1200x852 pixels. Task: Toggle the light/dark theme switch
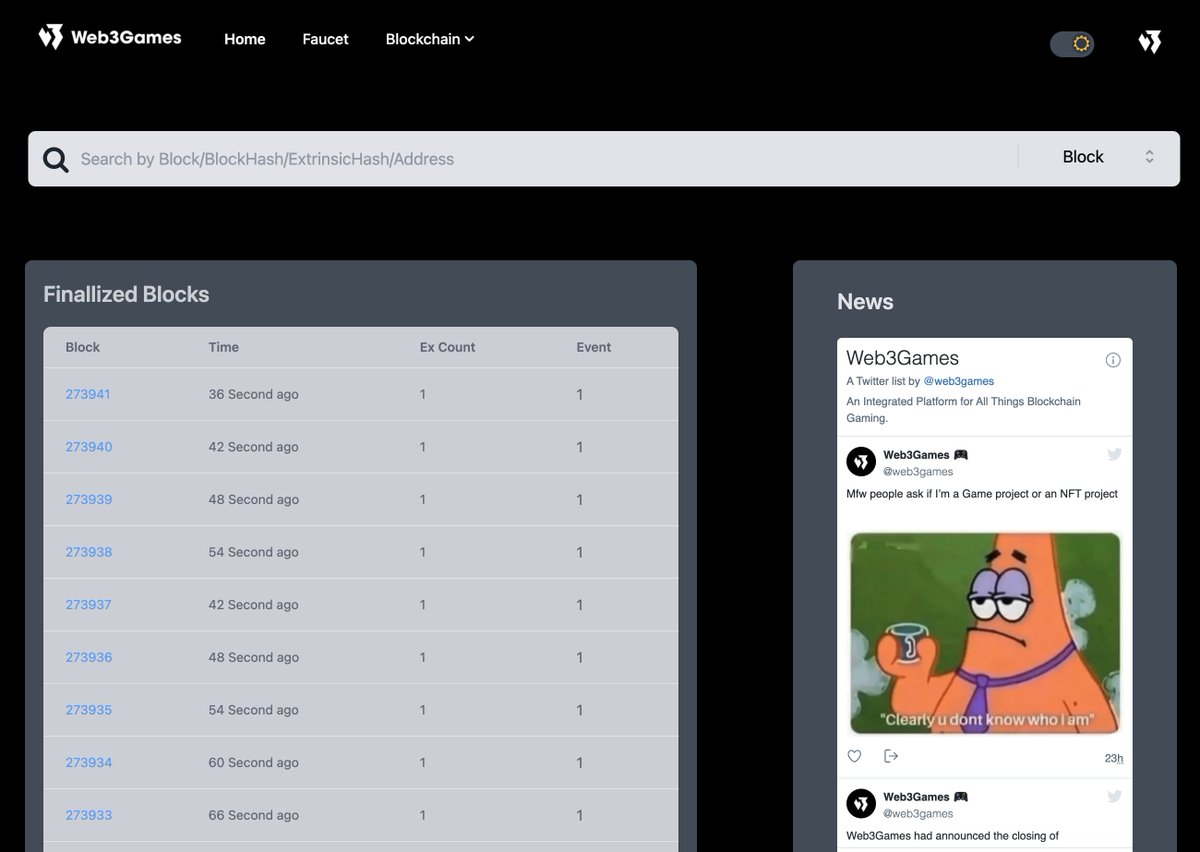[1072, 44]
